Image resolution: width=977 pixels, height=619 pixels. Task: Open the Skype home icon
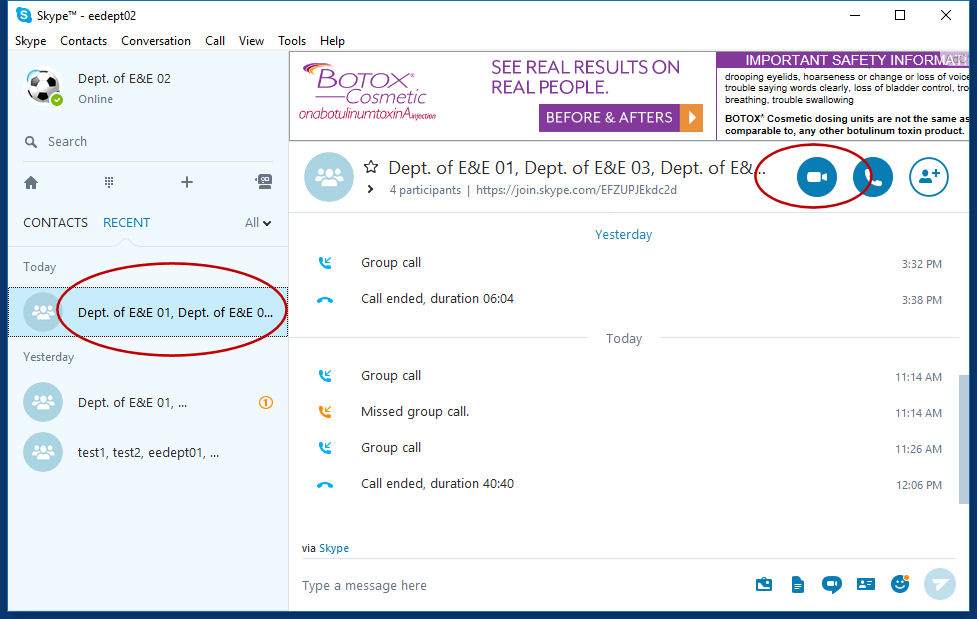[x=31, y=182]
